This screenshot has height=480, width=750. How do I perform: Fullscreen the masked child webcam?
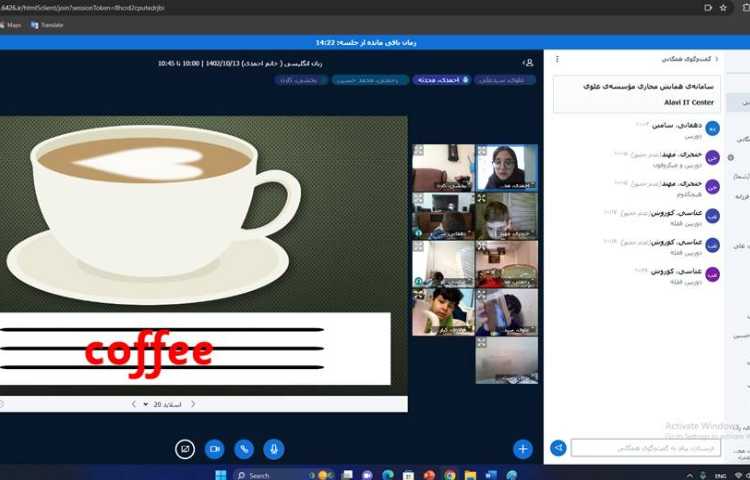482,198
